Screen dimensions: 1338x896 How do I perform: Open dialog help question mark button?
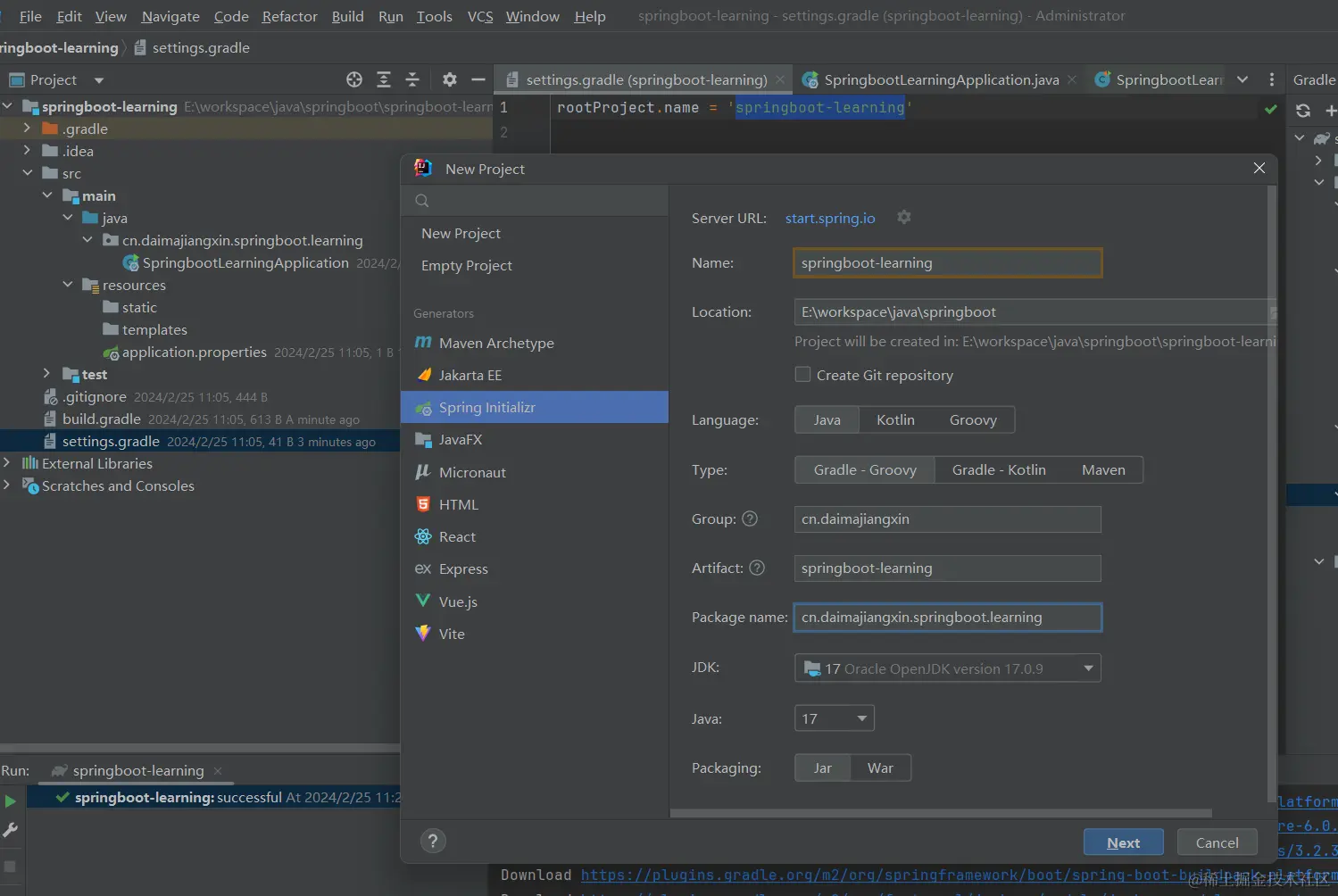[x=433, y=841]
